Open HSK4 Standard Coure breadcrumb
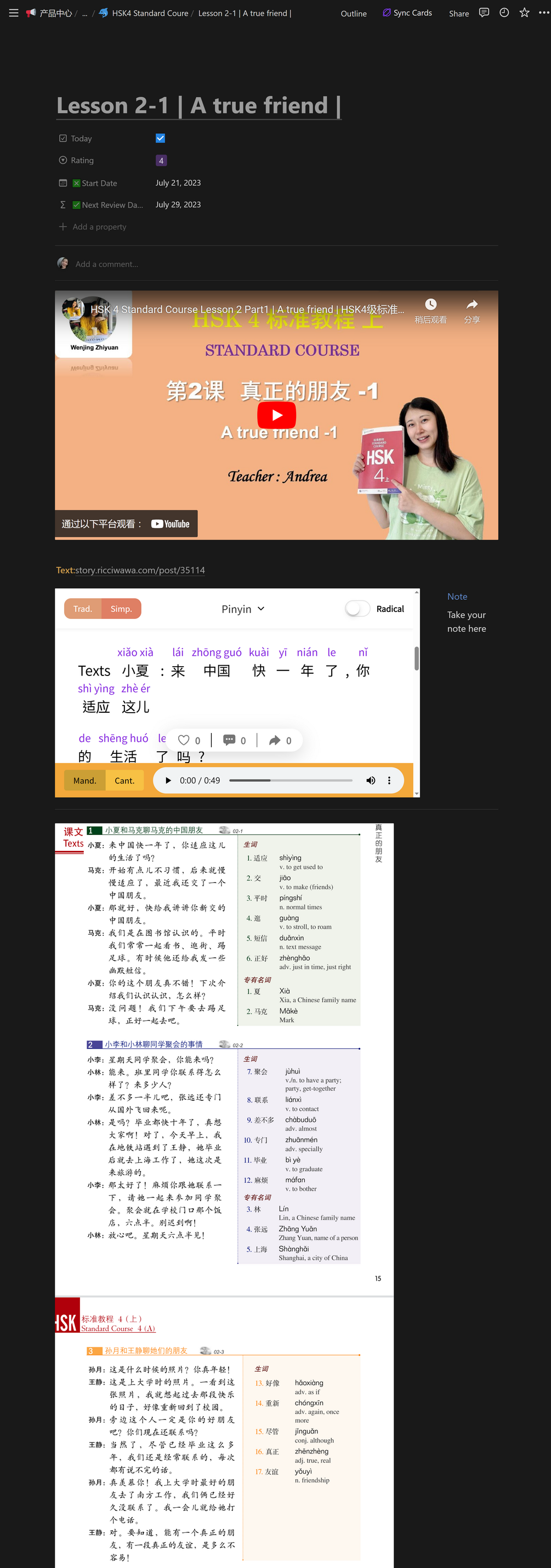551x1568 pixels. 144,13
